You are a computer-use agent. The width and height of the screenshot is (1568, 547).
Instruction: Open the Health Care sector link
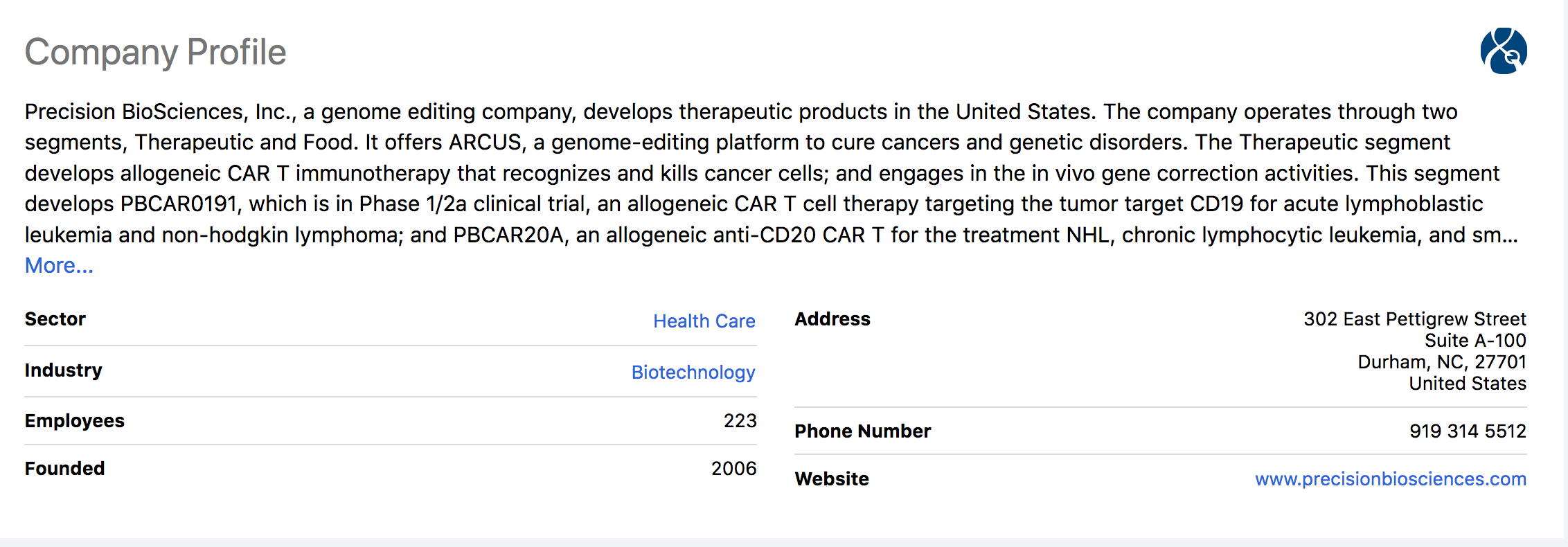tap(704, 321)
